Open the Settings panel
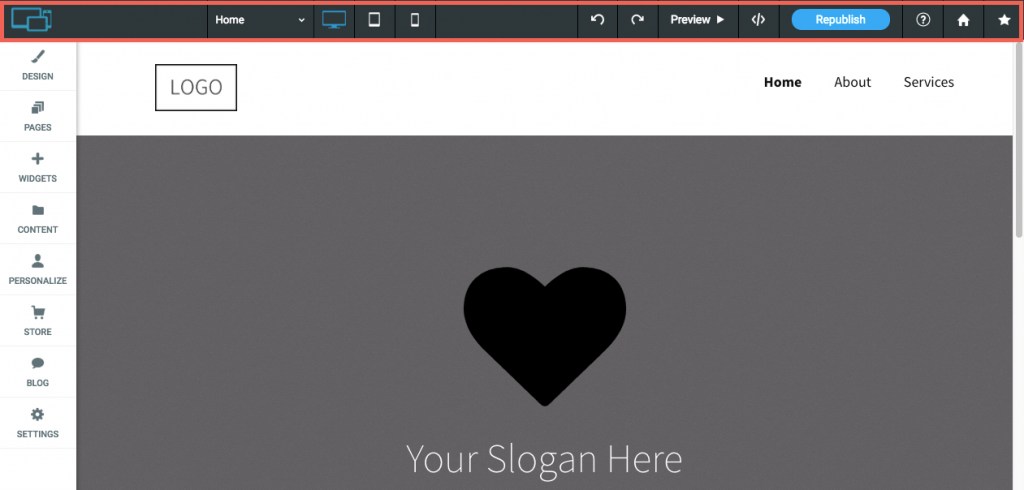The height and width of the screenshot is (490, 1024). pyautogui.click(x=38, y=423)
